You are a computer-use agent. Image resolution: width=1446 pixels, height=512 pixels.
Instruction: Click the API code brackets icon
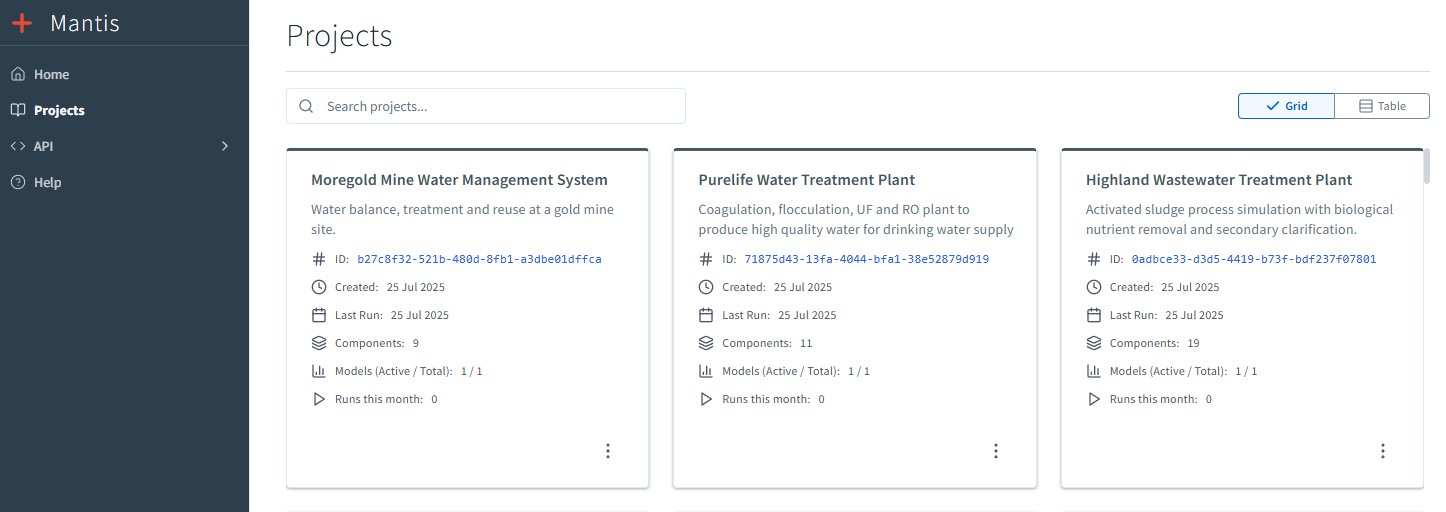click(x=17, y=146)
